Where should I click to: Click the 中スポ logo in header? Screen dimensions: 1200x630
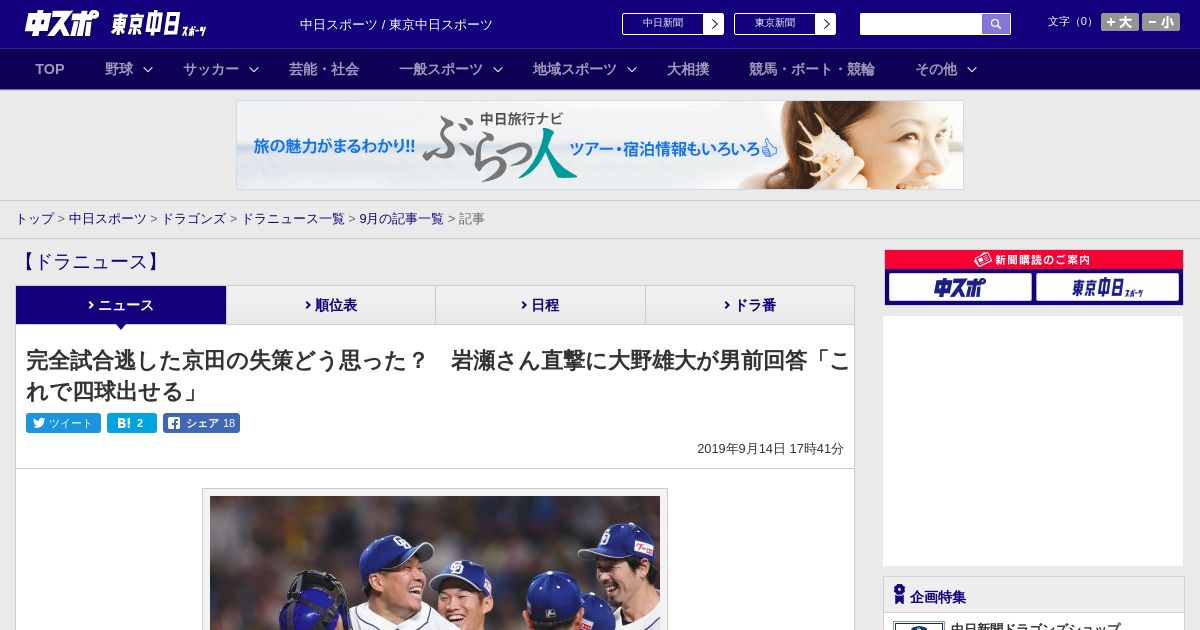61,23
